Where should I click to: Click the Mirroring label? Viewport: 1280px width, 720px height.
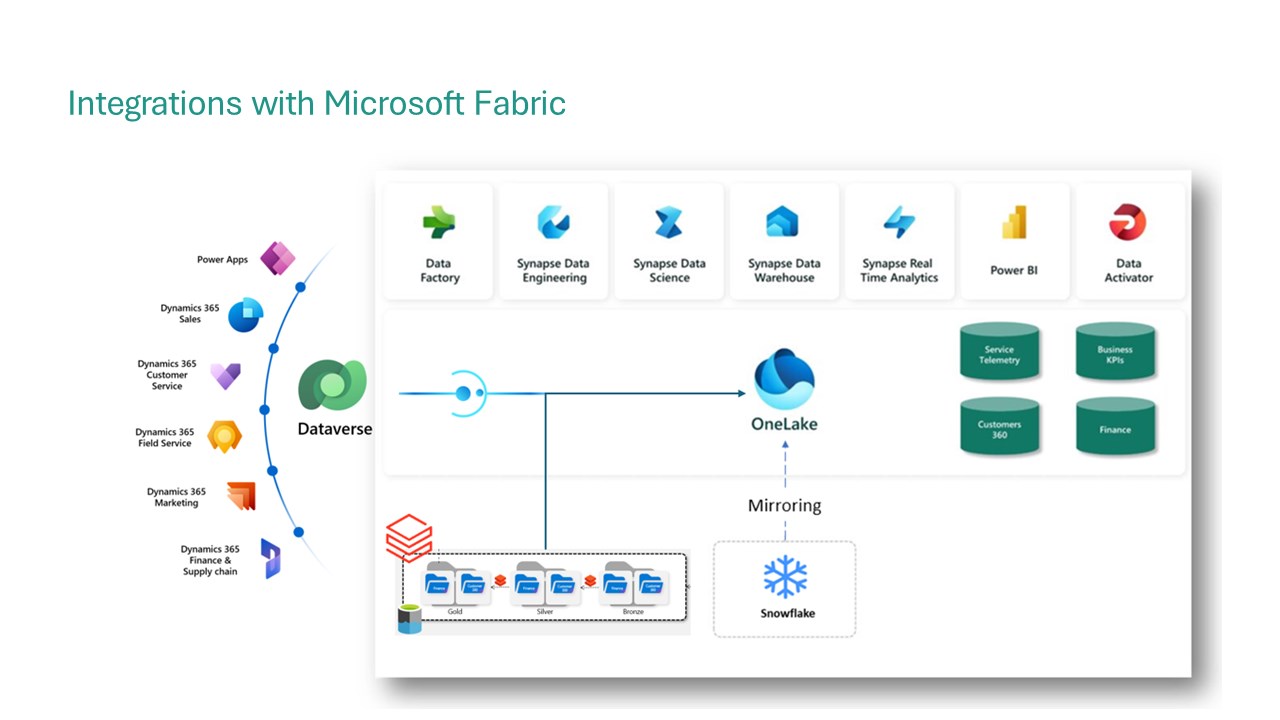point(785,506)
